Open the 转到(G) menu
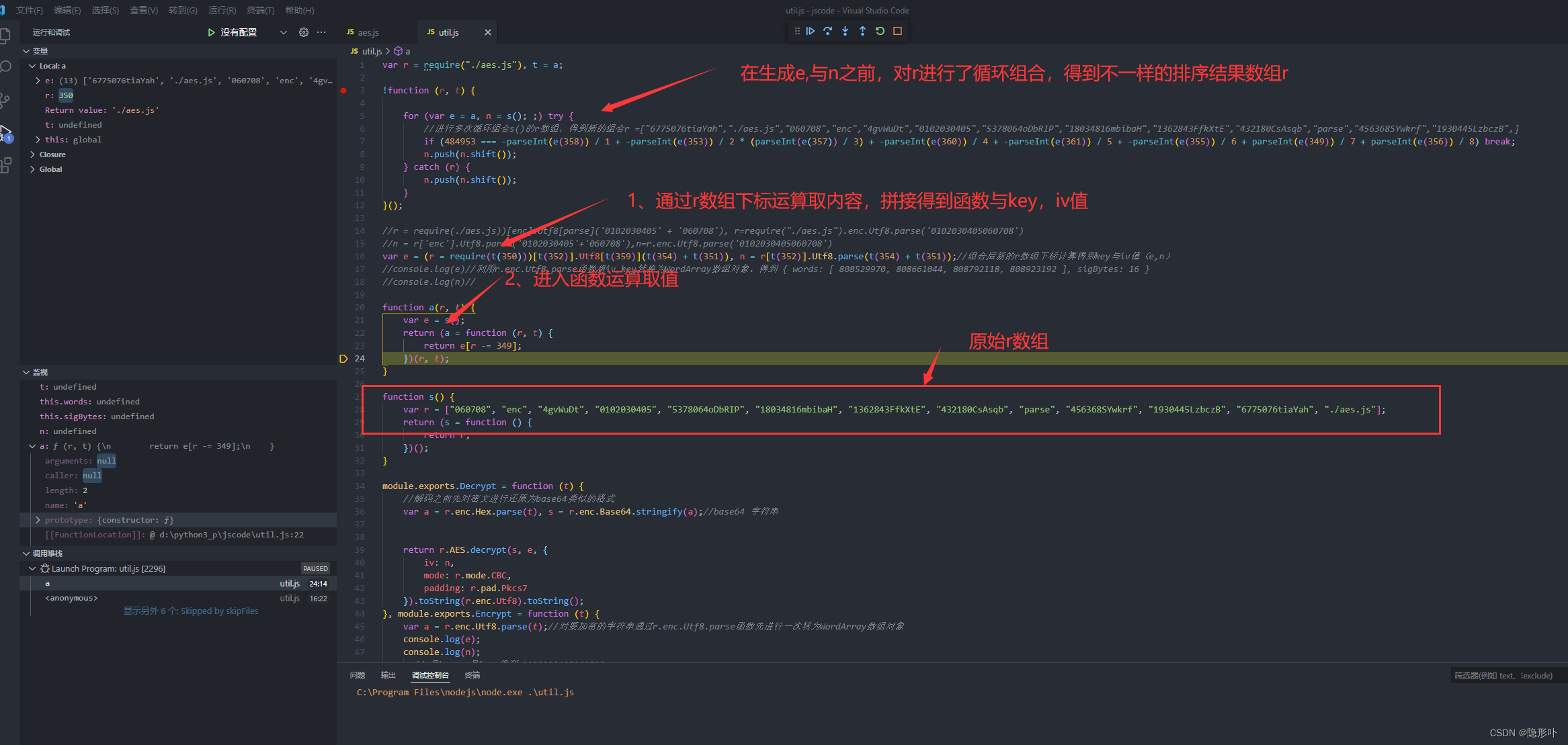The image size is (1568, 745). pos(183,10)
